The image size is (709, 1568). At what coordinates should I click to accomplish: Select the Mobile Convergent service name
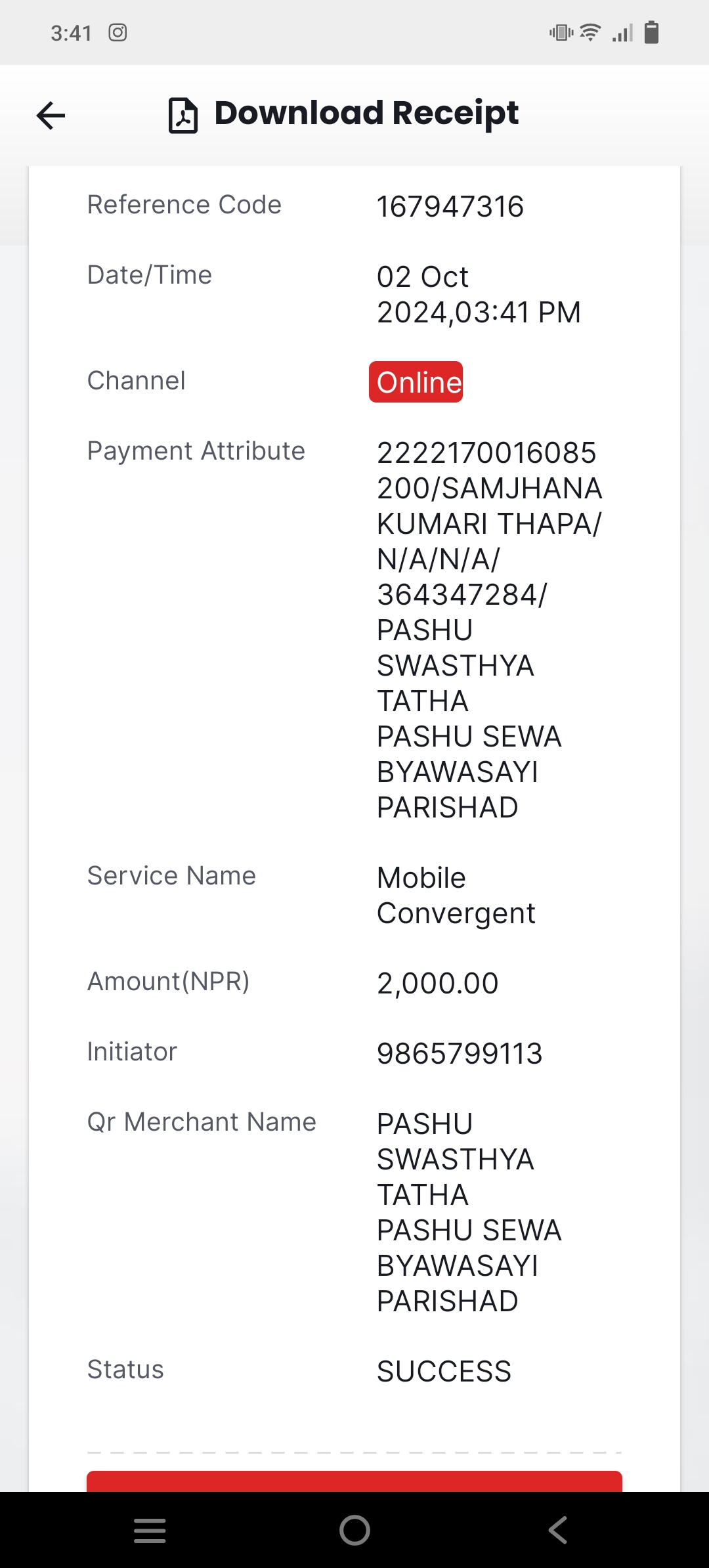pyautogui.click(x=456, y=896)
